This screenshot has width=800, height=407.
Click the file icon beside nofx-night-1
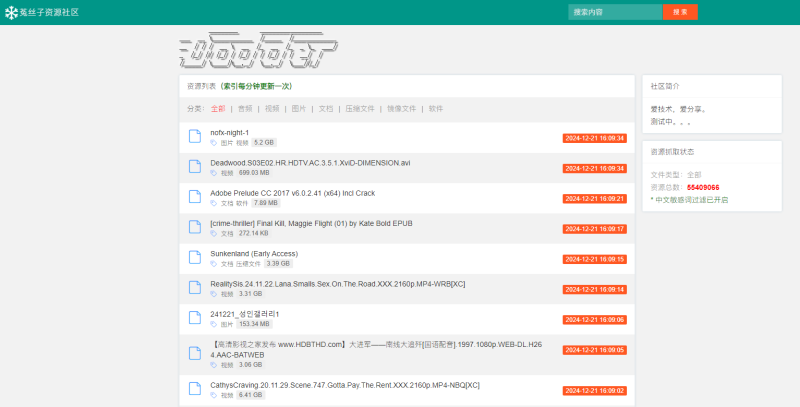(x=194, y=137)
